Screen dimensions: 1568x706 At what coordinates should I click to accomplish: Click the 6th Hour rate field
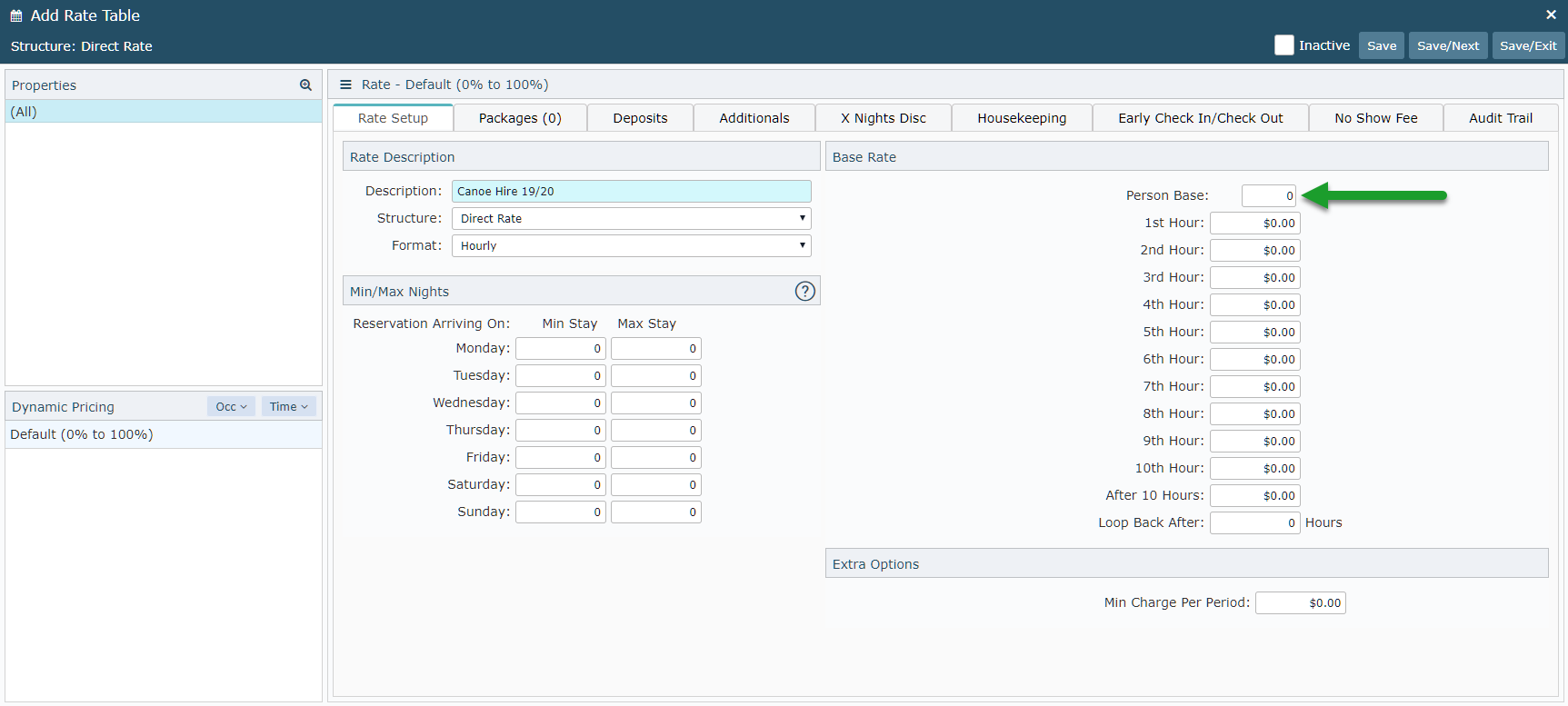(1255, 359)
